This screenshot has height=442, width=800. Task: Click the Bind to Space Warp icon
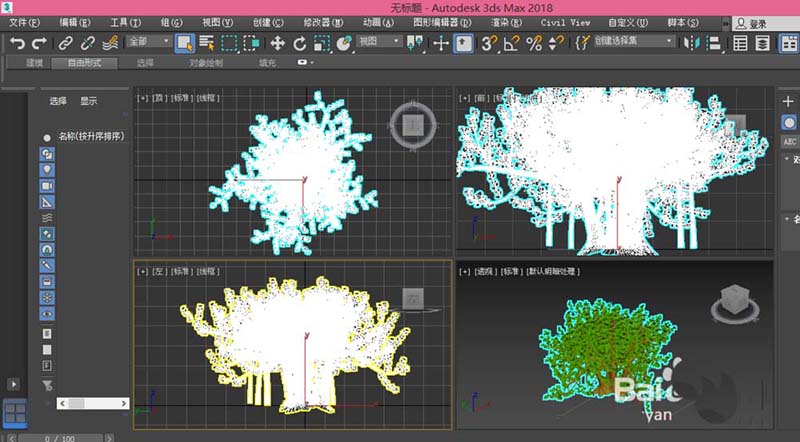[110, 43]
